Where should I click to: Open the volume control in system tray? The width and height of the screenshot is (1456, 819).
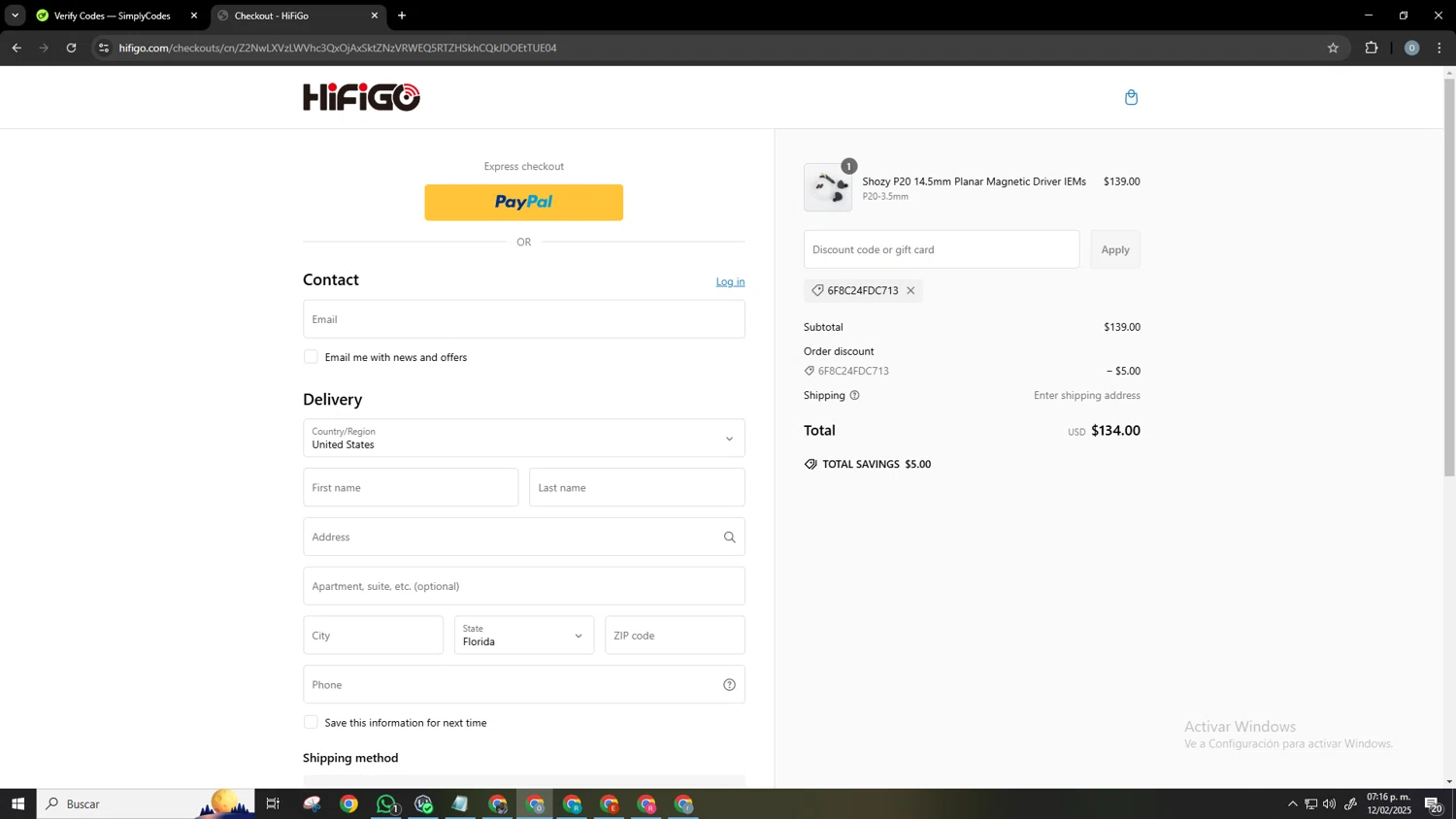point(1329,803)
